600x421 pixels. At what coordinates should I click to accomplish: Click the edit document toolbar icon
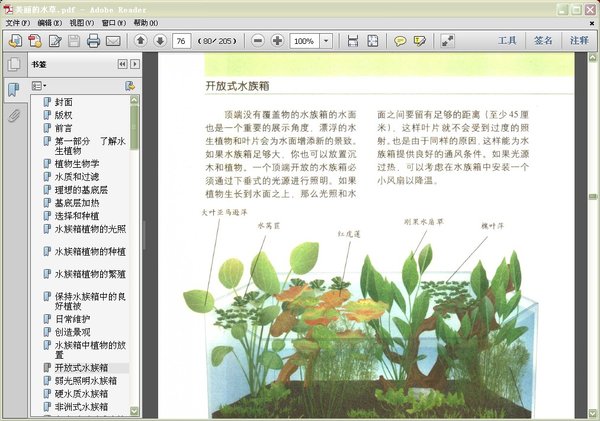tap(55, 41)
